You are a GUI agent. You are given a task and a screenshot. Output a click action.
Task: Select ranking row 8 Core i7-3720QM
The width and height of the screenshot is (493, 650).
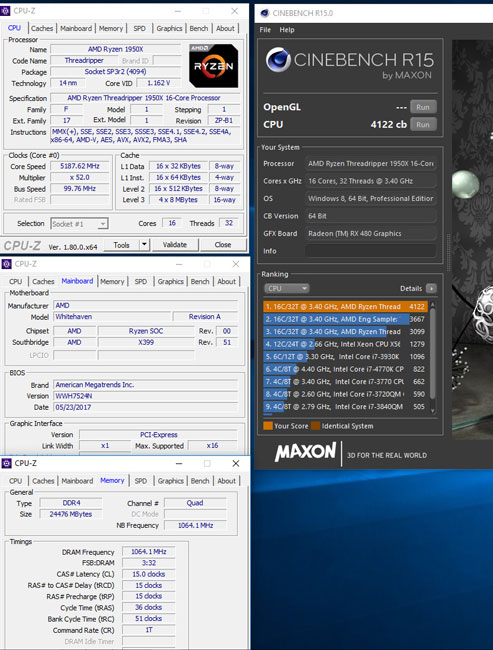point(345,394)
